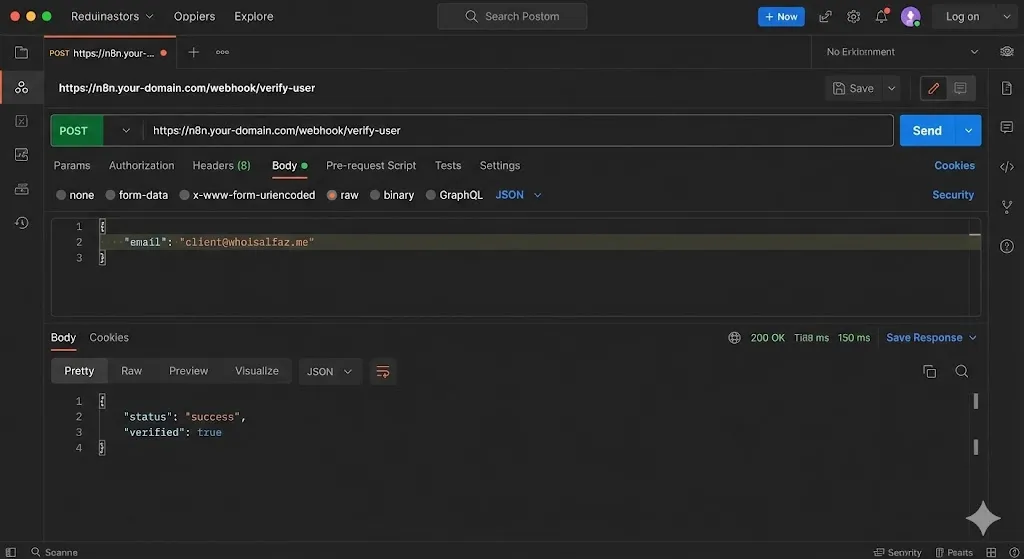Open comments icon in right sidebar
Viewport: 1024px width, 559px height.
click(1006, 127)
